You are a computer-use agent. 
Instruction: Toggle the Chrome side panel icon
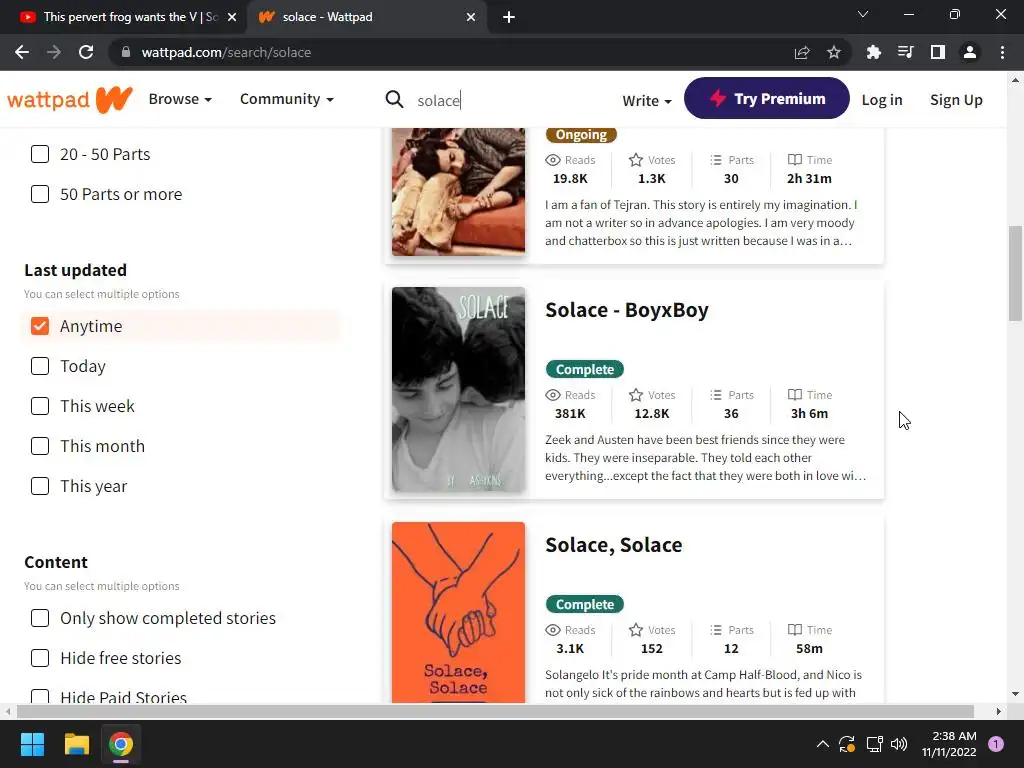[x=938, y=52]
